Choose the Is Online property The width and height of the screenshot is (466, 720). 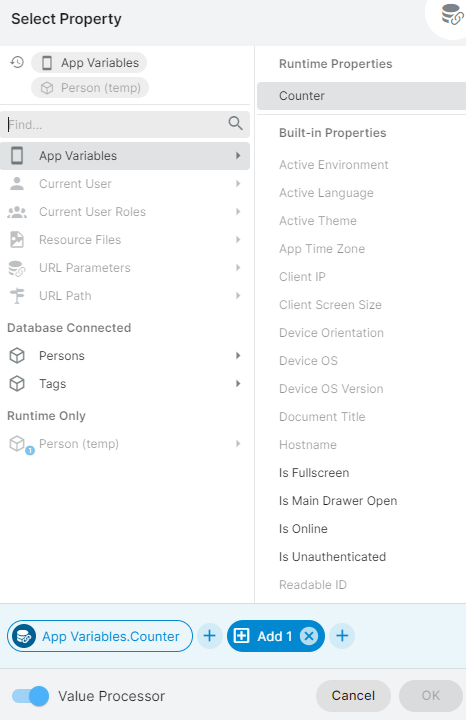tap(303, 529)
